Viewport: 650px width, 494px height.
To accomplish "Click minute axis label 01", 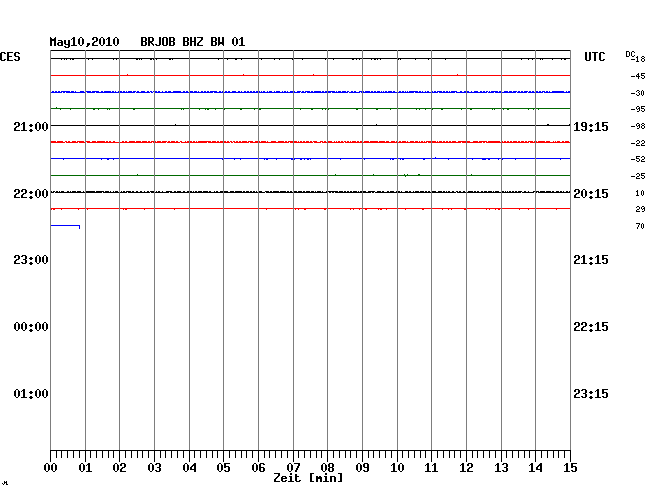I will click(85, 468).
